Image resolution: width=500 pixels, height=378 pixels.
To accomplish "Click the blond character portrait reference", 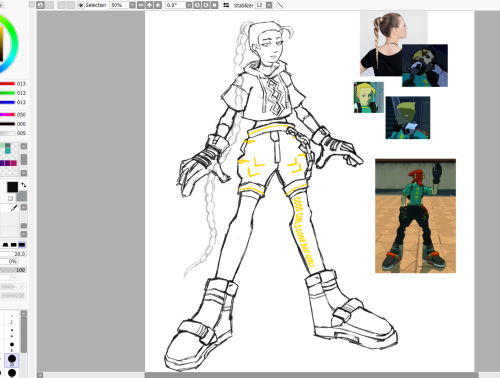I will [369, 97].
